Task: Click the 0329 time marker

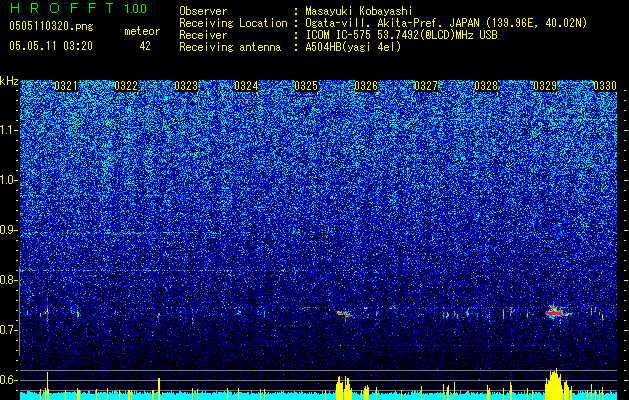Action: pyautogui.click(x=545, y=86)
